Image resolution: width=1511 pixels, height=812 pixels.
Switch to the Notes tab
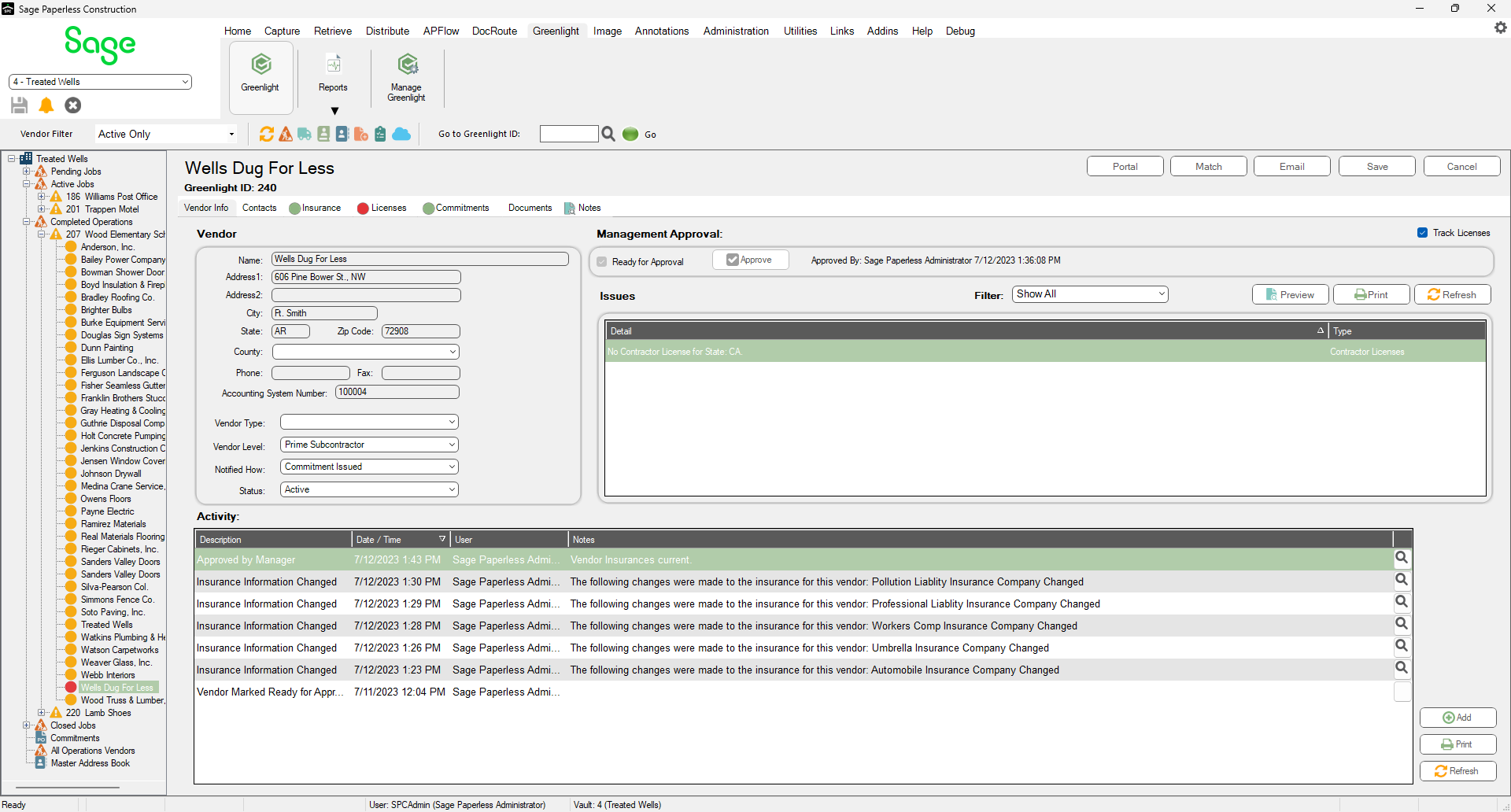click(x=583, y=208)
